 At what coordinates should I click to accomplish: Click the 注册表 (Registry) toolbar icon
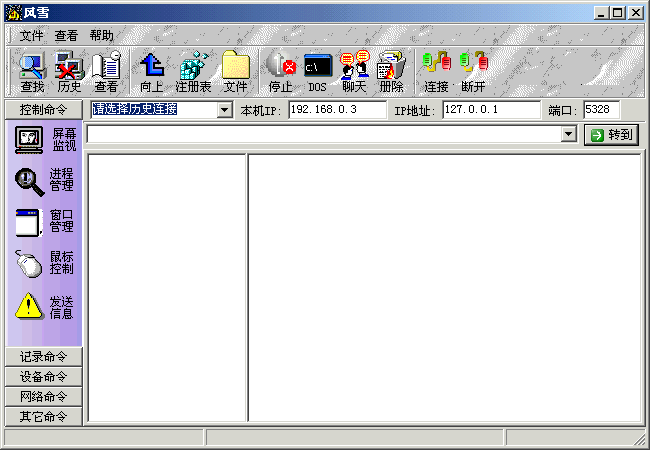(193, 72)
